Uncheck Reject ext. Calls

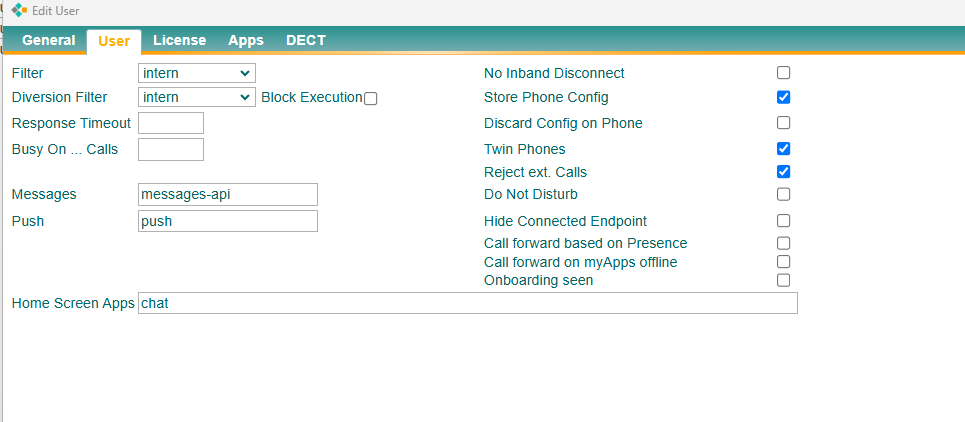pos(783,172)
